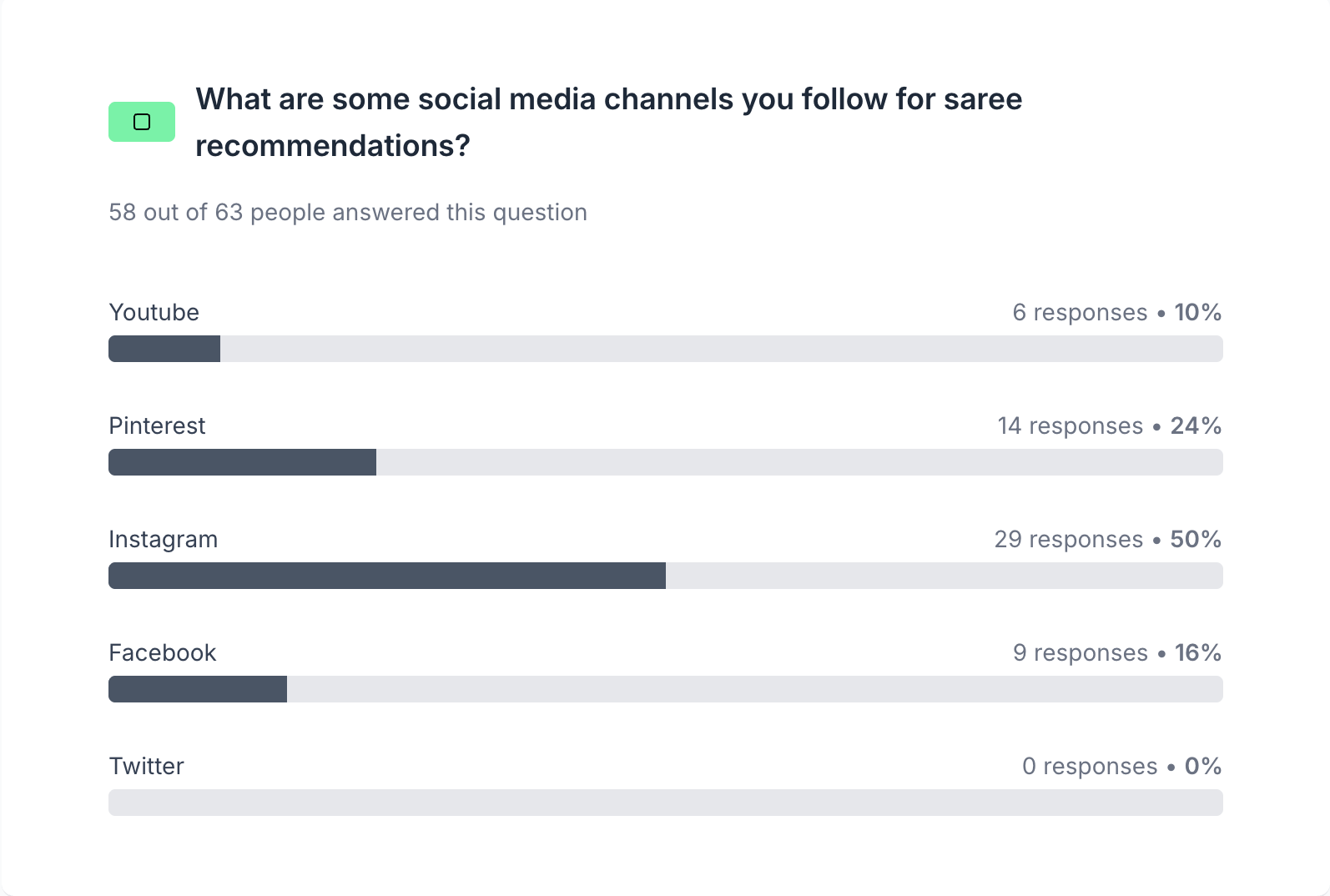Click the green checkbox question-type icon
This screenshot has width=1330, height=896.
[142, 122]
